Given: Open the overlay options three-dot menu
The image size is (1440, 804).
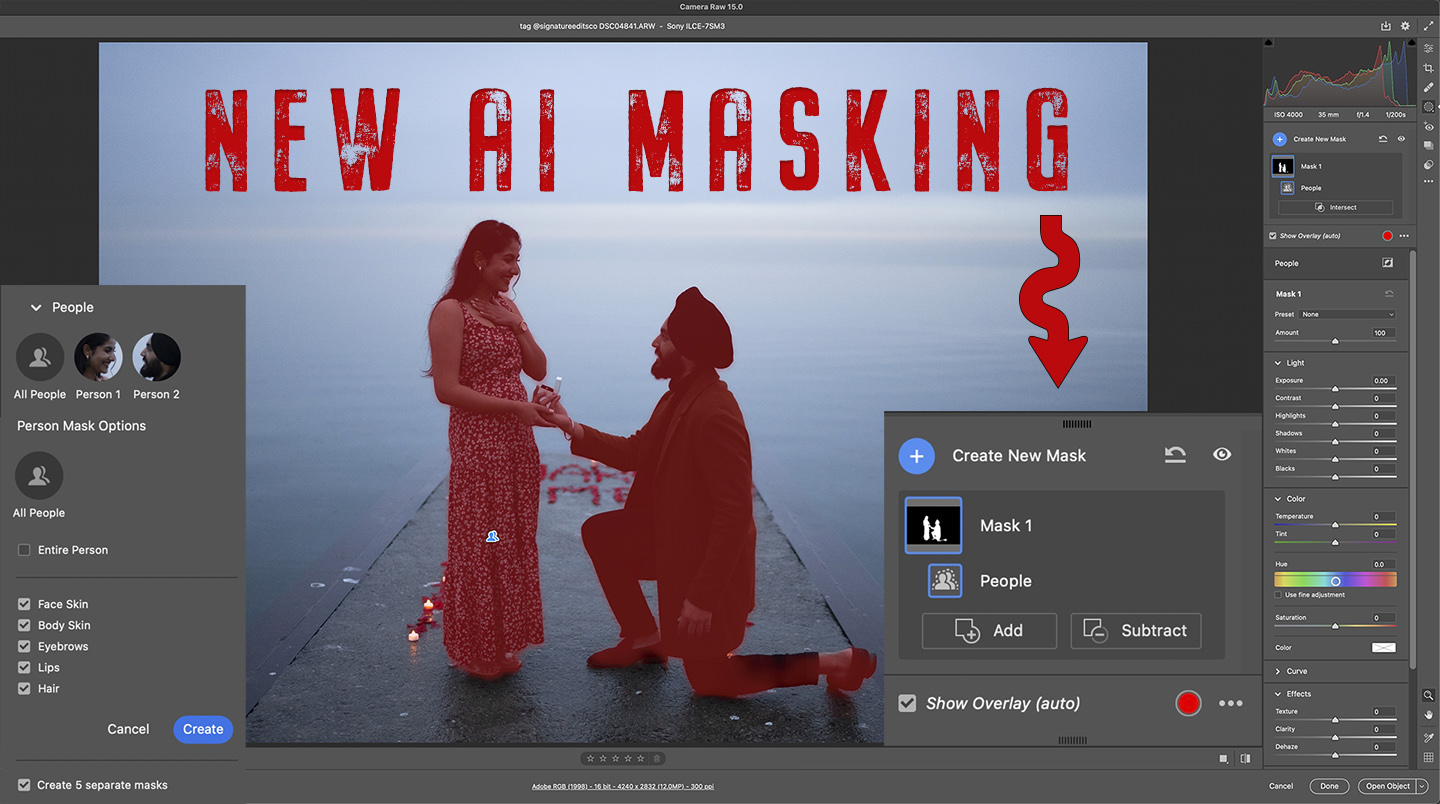Looking at the screenshot, I should (1228, 703).
